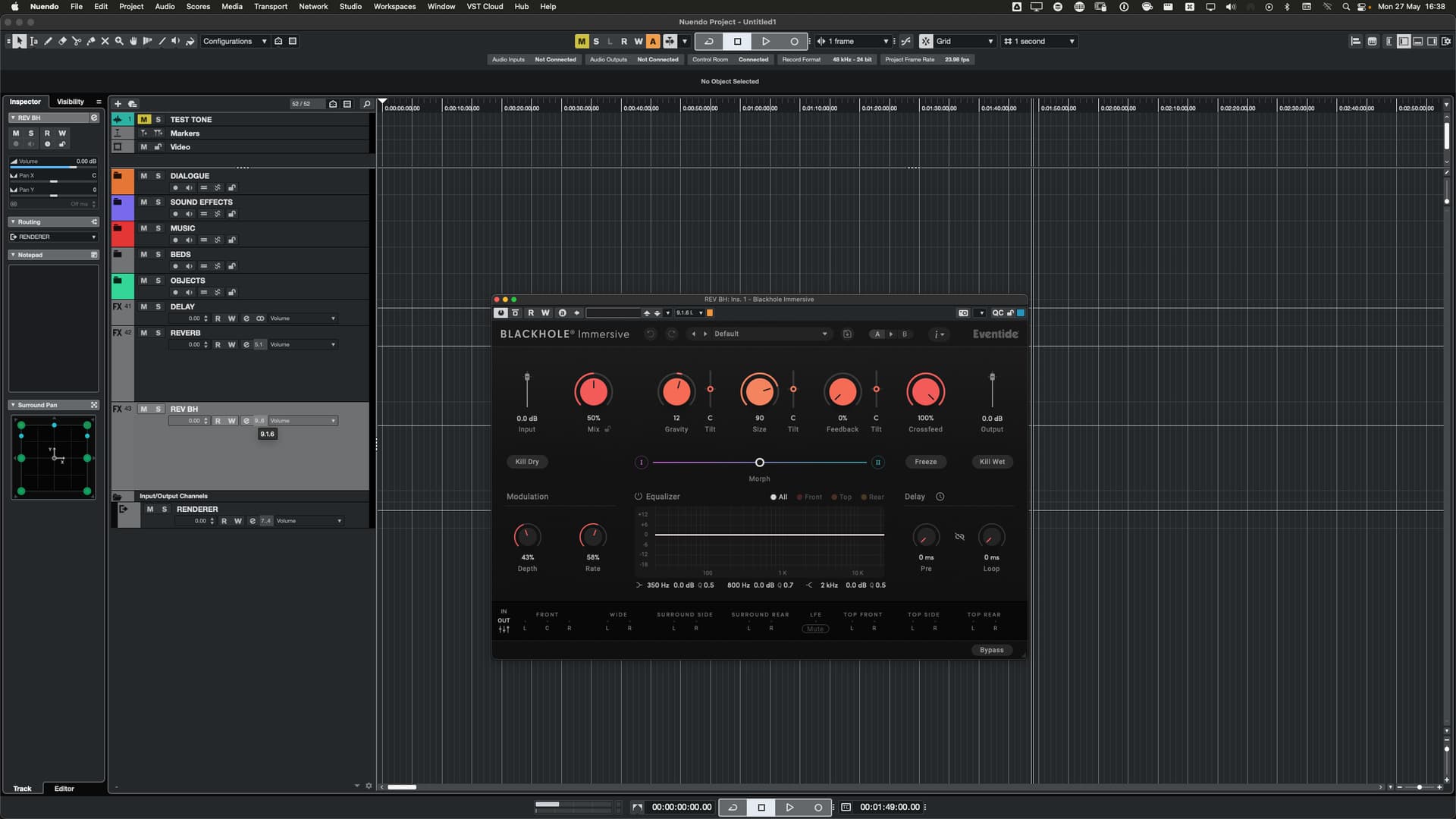This screenshot has height=819, width=1456.
Task: Select the Glue tool
Action: tap(91, 41)
